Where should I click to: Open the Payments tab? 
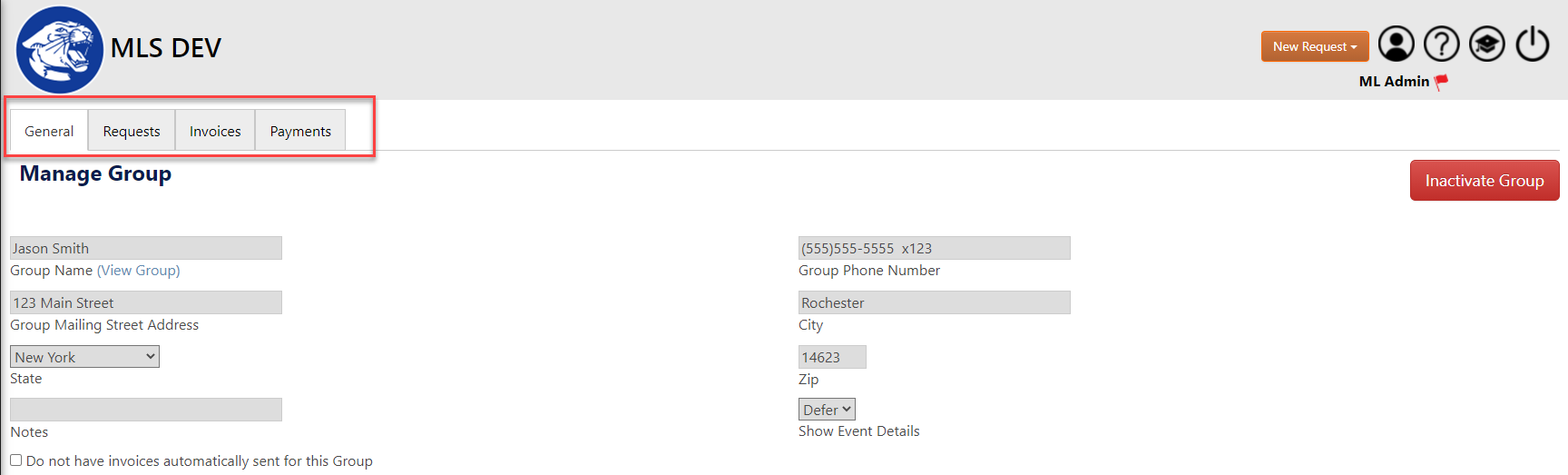(300, 131)
